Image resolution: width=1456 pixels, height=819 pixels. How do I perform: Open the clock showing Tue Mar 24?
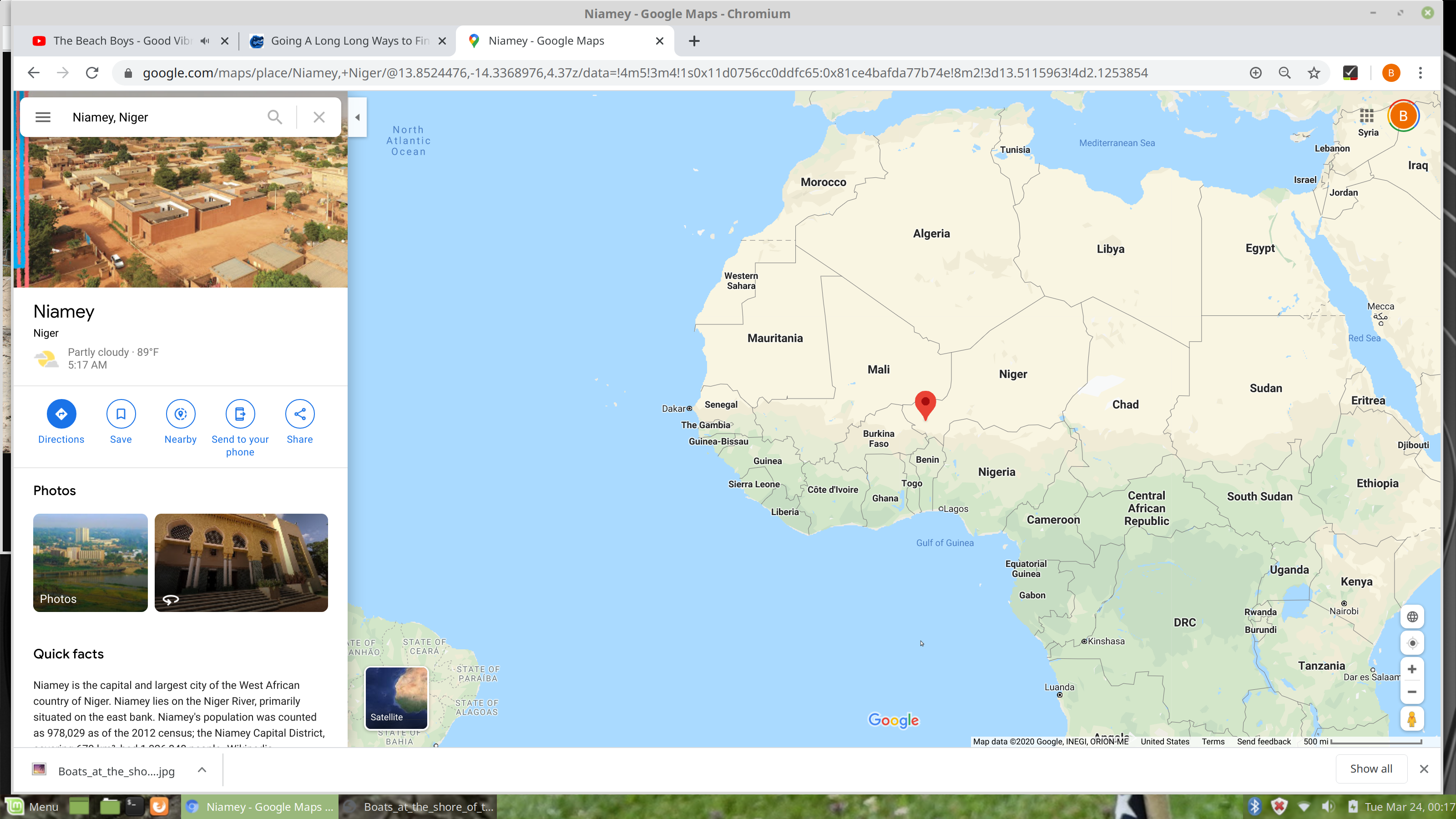[x=1410, y=807]
